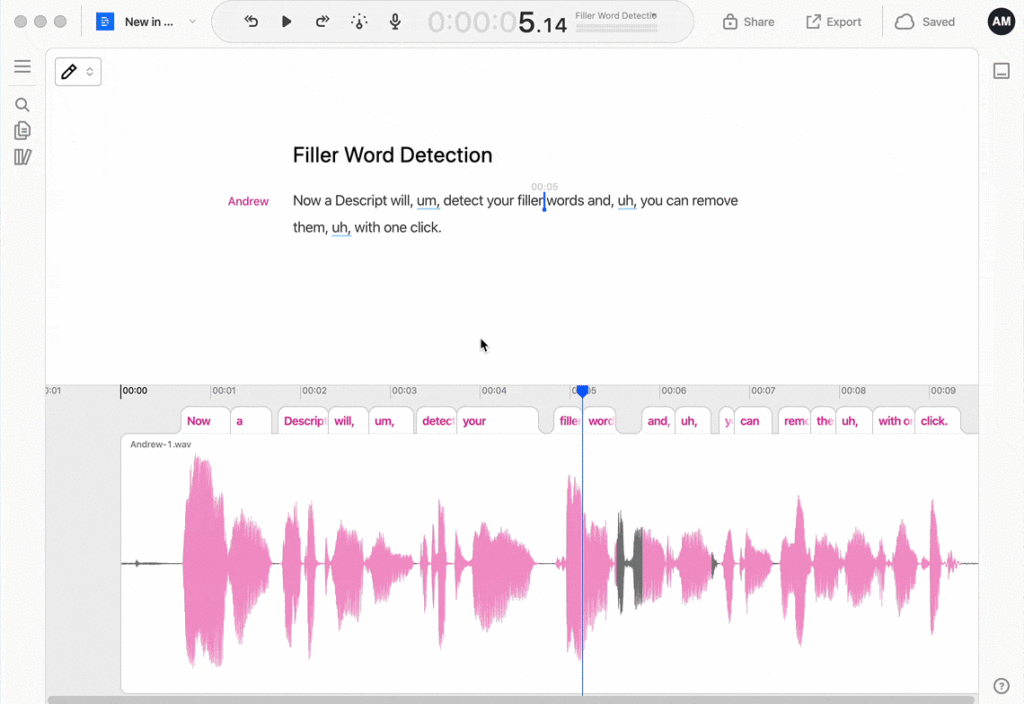The image size is (1024, 704).
Task: Click the Saved cloud status
Action: [925, 22]
